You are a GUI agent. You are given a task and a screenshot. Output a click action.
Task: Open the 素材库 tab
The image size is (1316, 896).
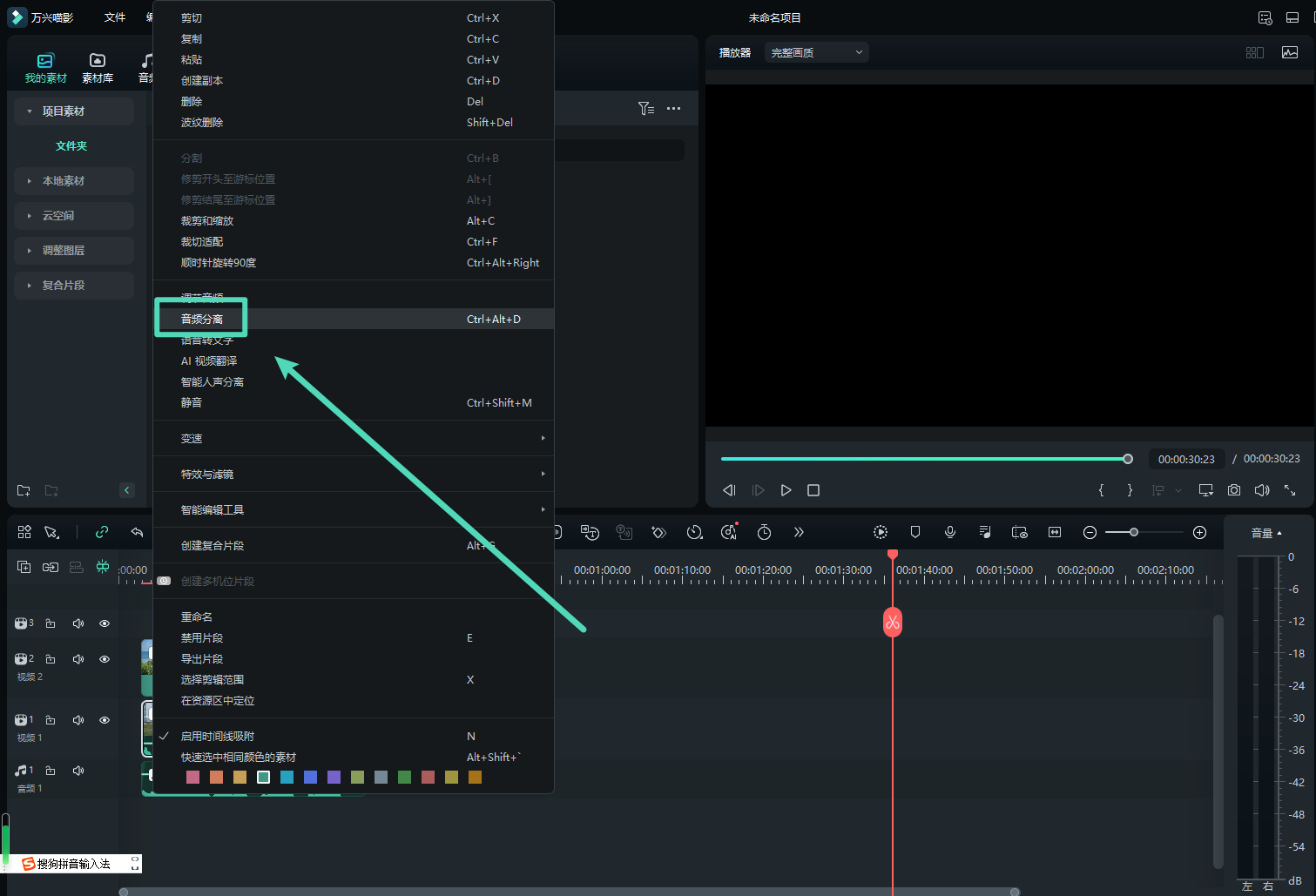[98, 68]
